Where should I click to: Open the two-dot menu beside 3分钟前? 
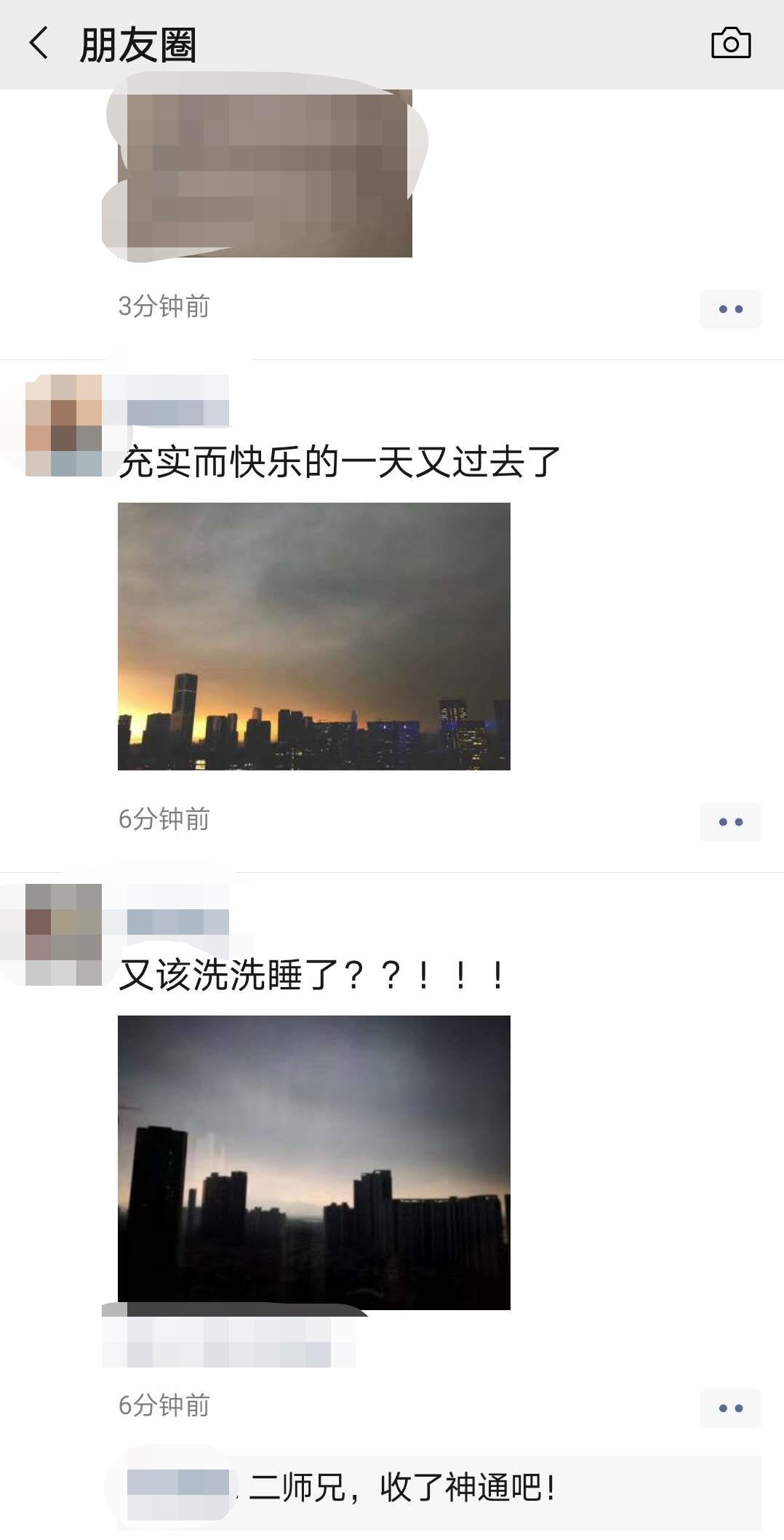[x=730, y=309]
